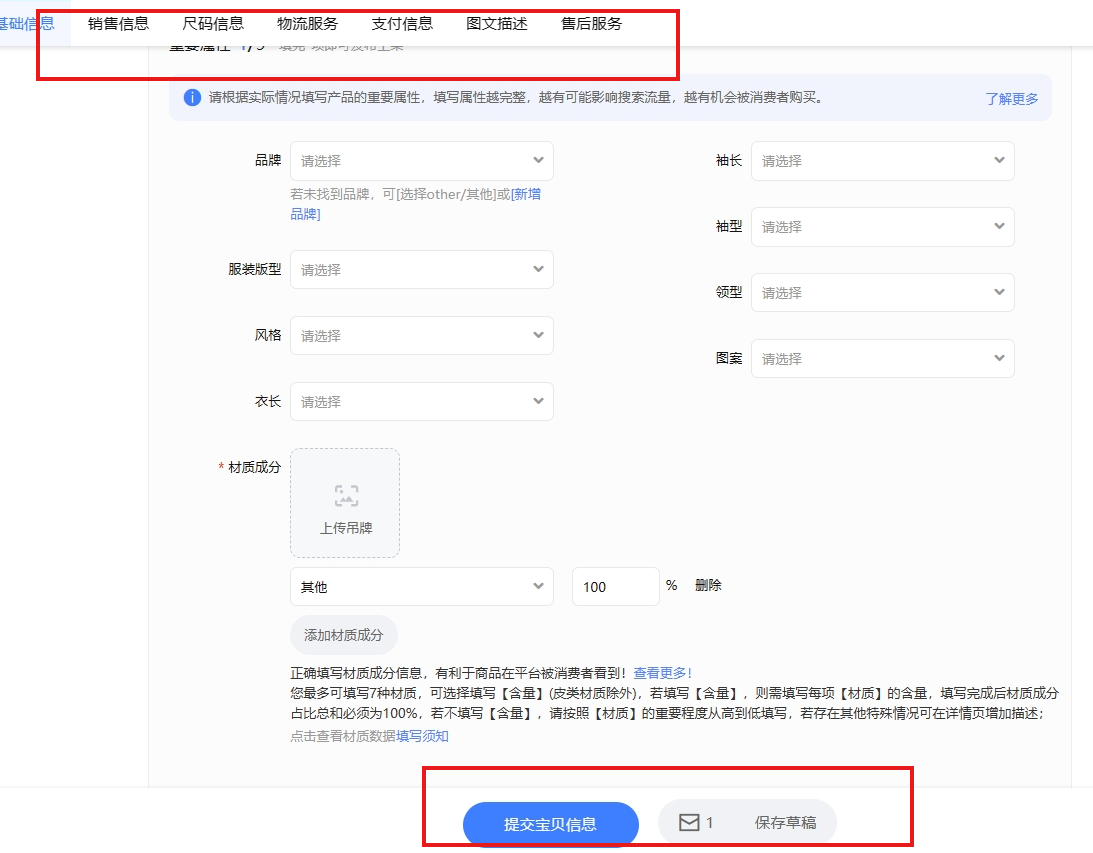1093x853 pixels.
Task: Select the 服装版型 dropdown
Action: point(421,270)
